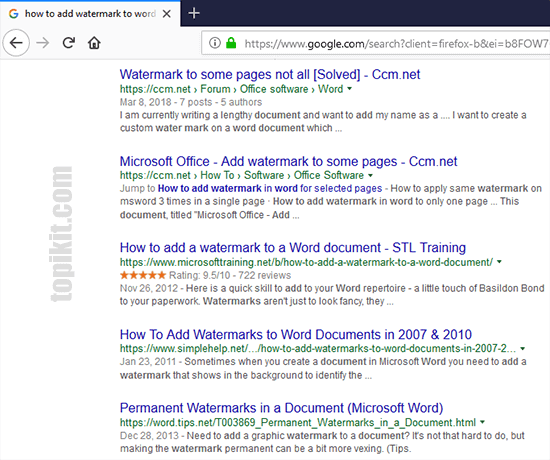The height and width of the screenshot is (460, 550).
Task: Expand dropdown arrow beside ccm.net How To URL
Action: coord(370,175)
